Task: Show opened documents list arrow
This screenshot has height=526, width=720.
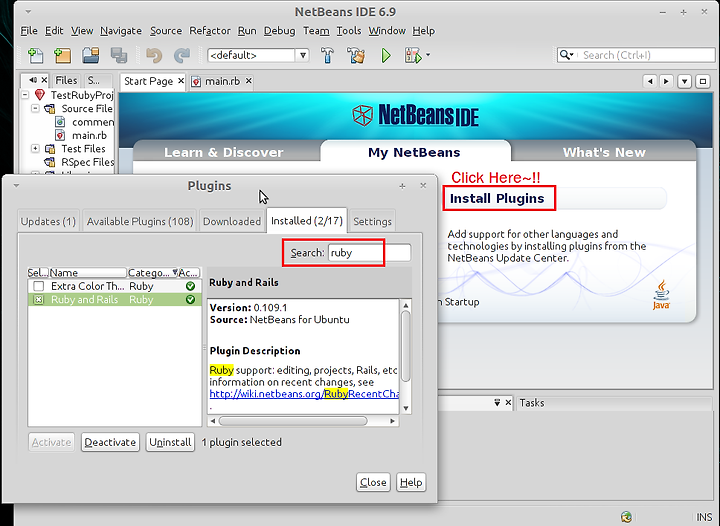Action: coord(684,82)
